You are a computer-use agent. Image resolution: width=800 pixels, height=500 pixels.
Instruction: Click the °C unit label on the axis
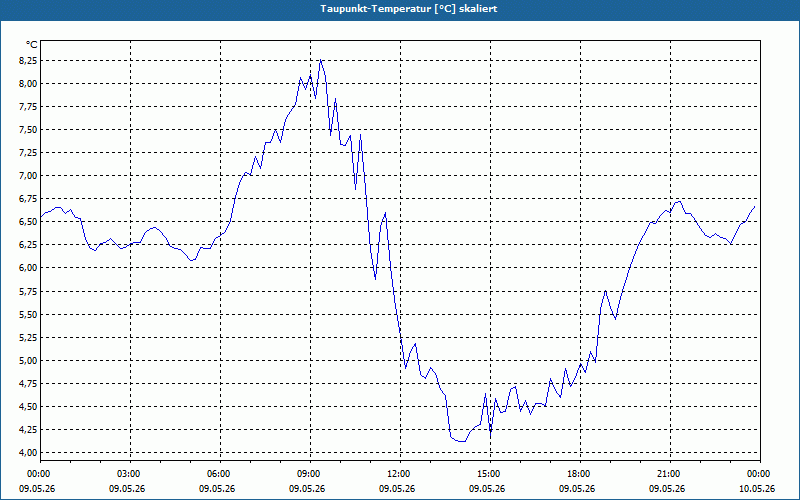pos(31,45)
